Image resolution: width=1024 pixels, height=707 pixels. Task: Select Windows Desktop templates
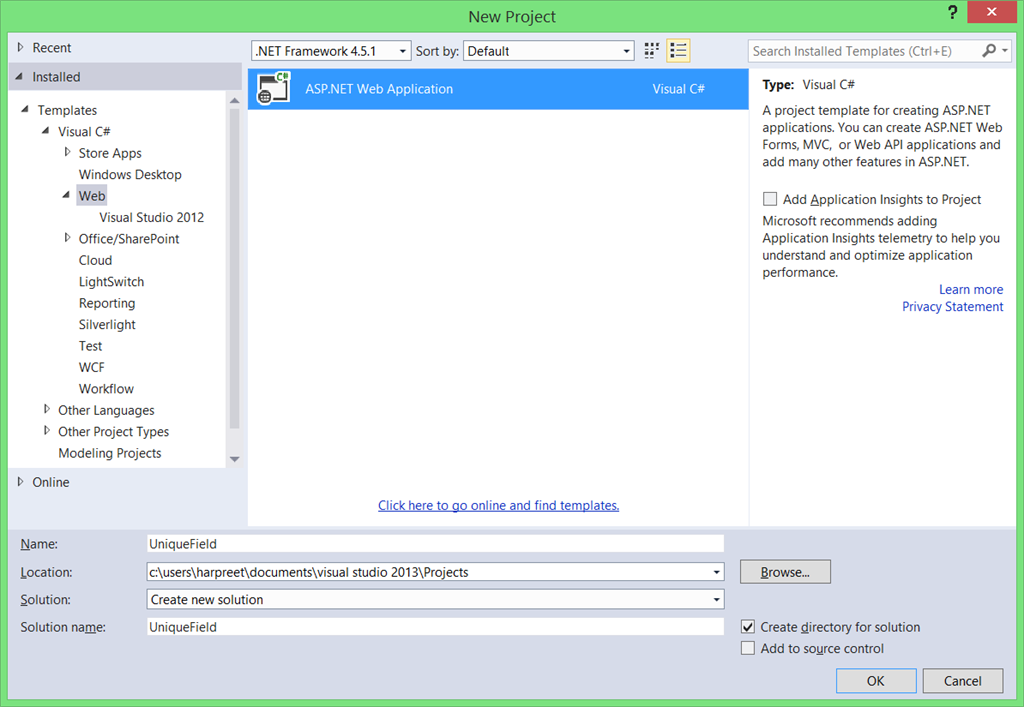click(x=130, y=174)
